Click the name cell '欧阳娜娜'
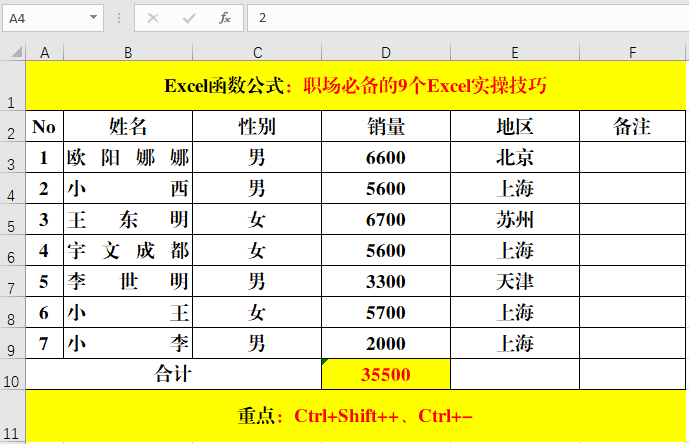Image resolution: width=689 pixels, height=444 pixels. [128, 157]
